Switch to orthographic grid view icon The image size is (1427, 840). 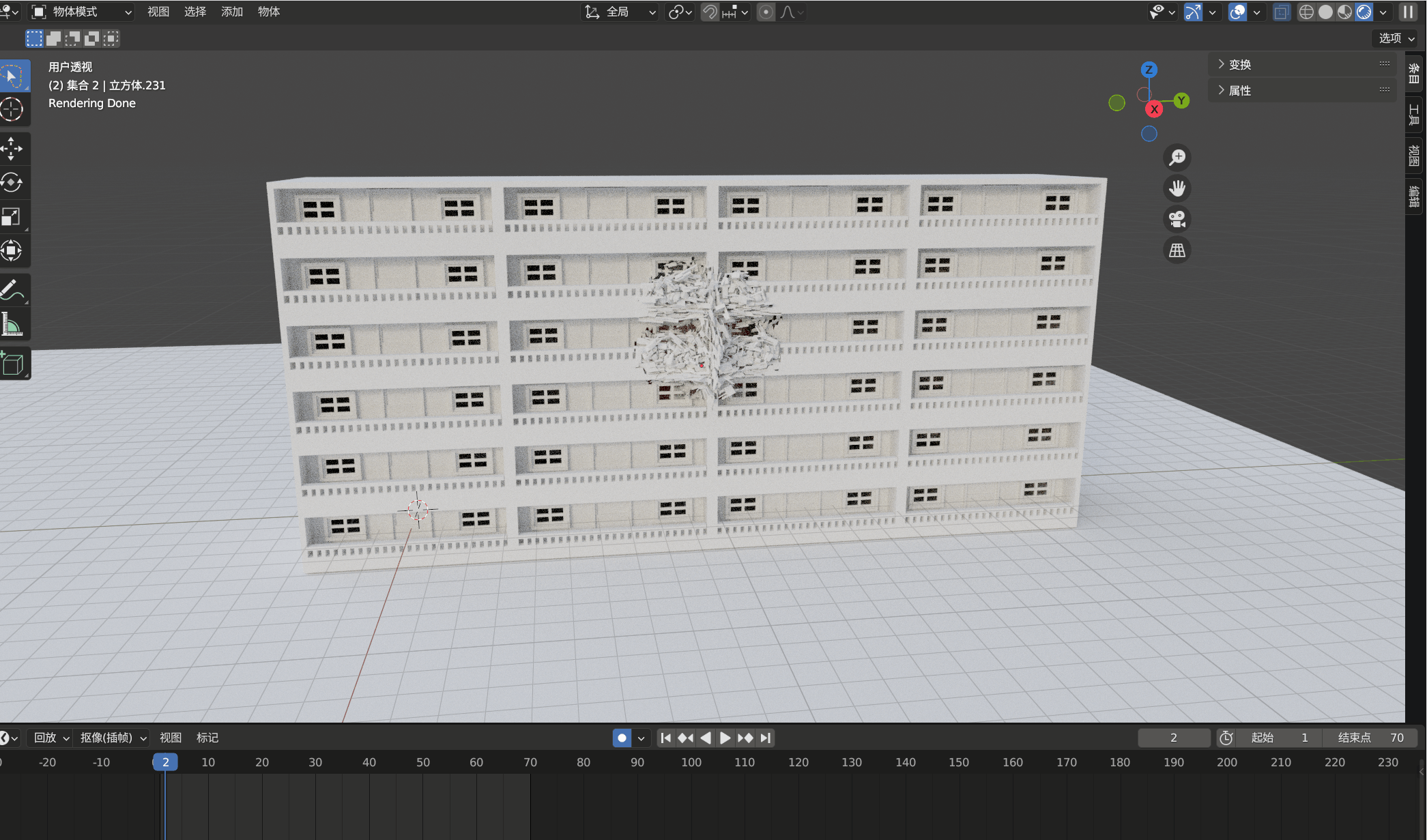click(x=1177, y=250)
